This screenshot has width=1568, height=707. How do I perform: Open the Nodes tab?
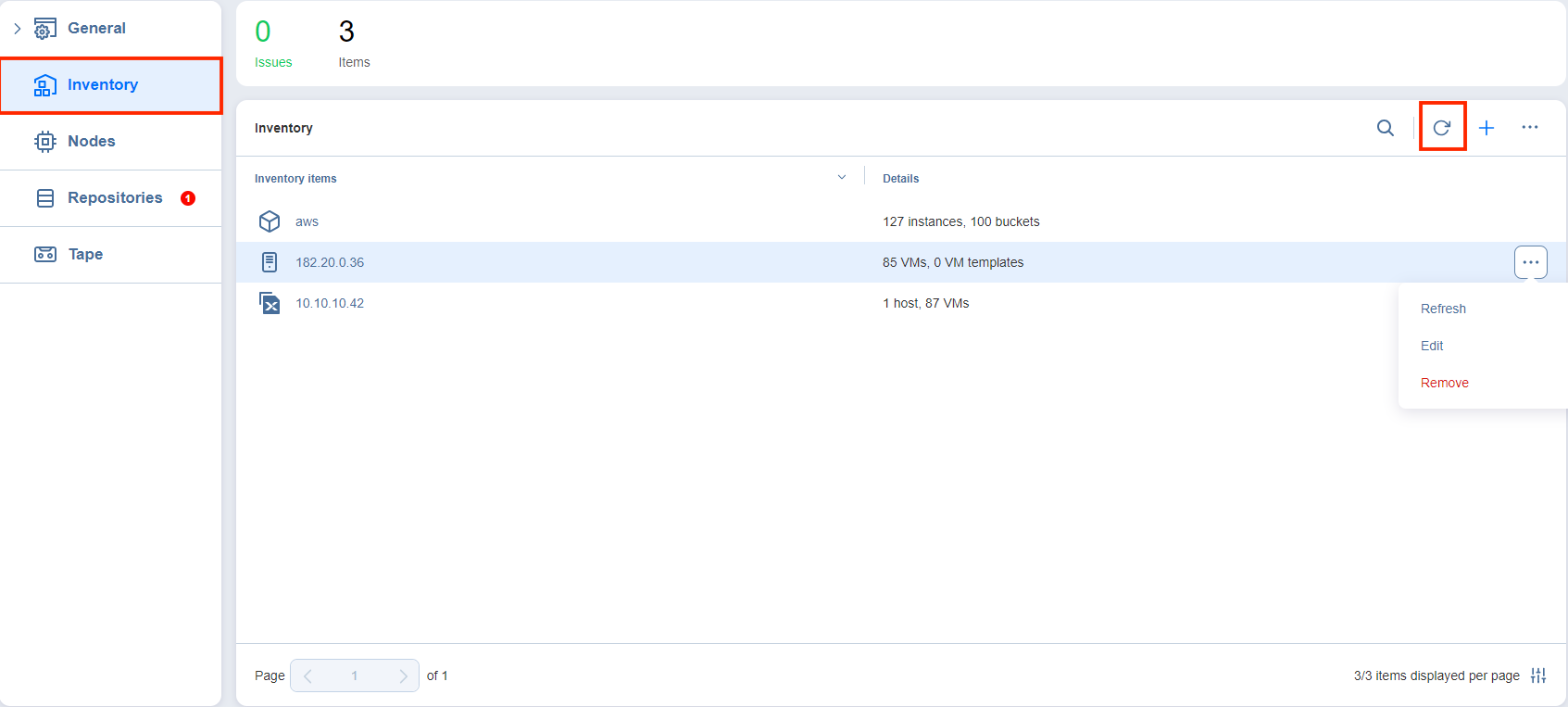(91, 141)
